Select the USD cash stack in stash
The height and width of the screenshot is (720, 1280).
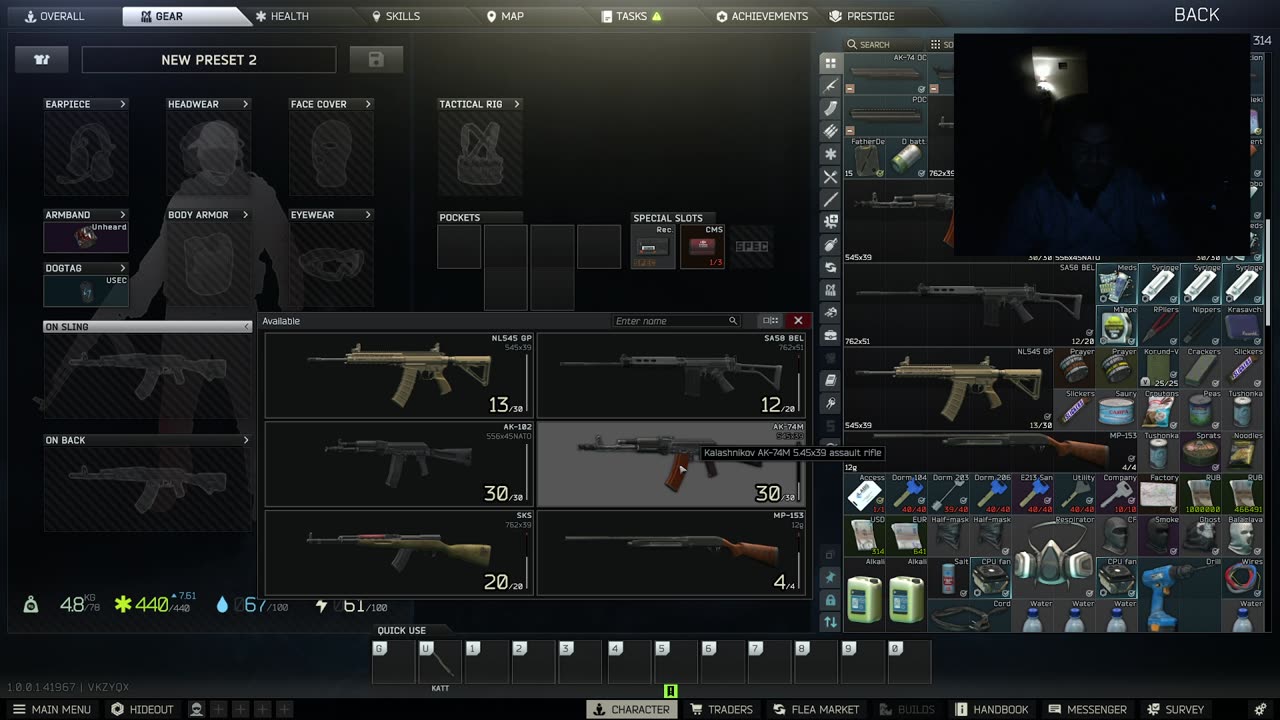coord(865,536)
